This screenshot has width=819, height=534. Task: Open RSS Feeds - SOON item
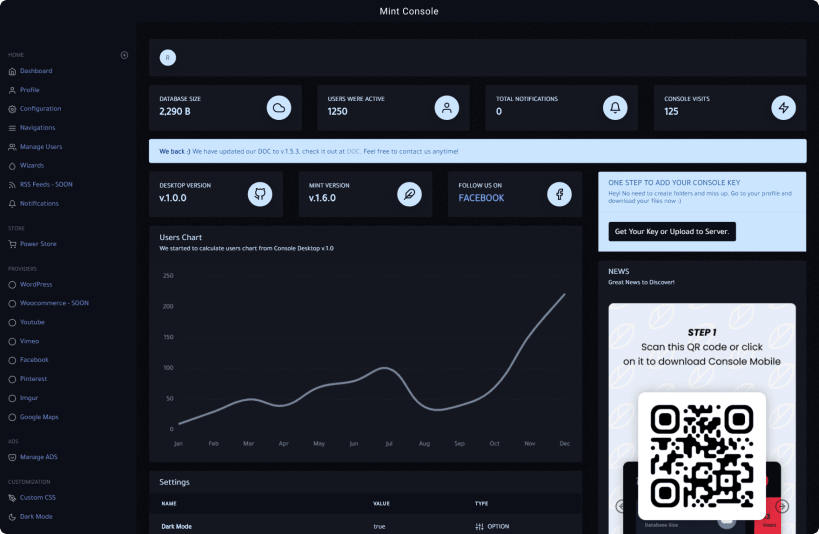click(x=46, y=184)
